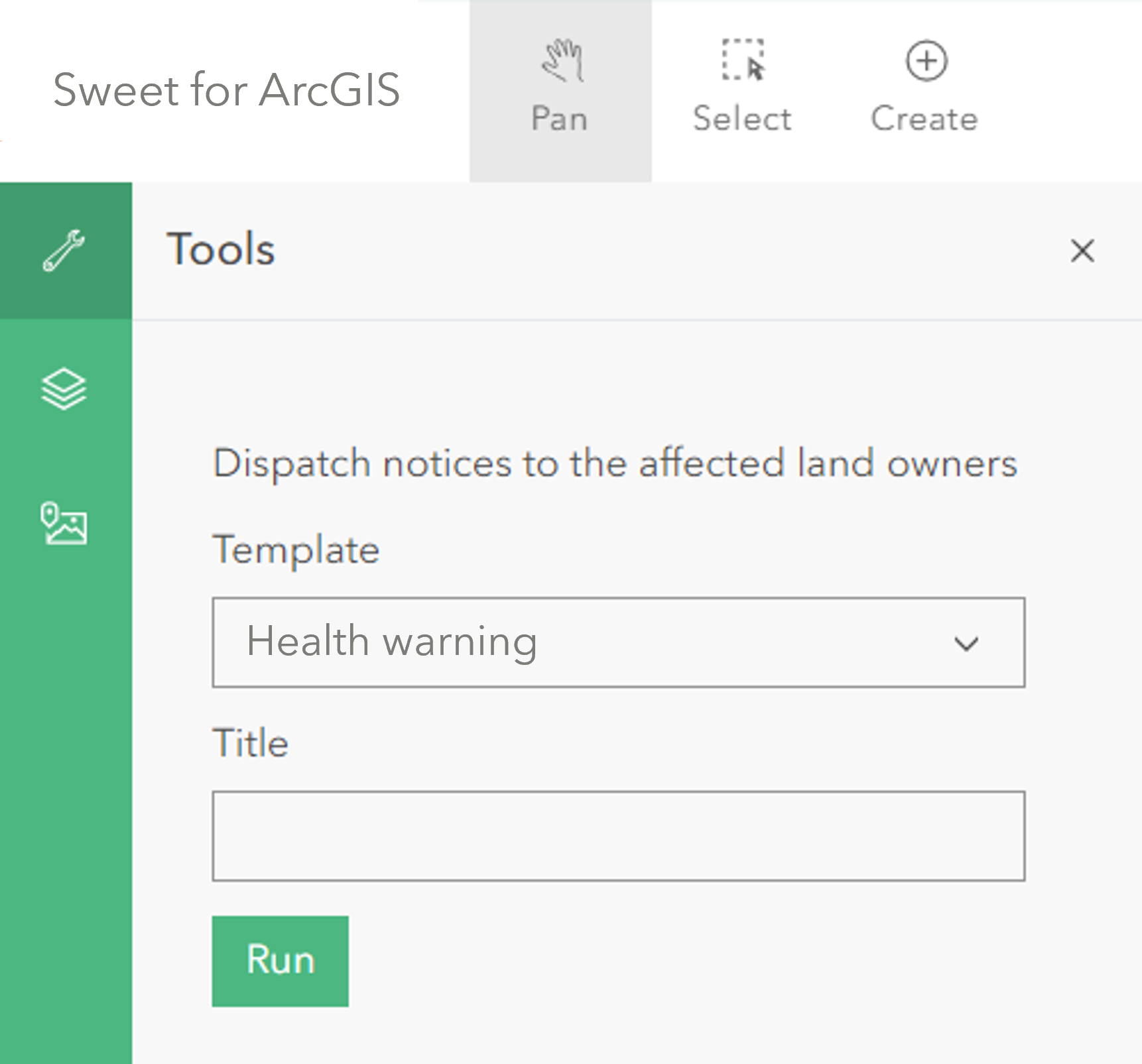Click the Tools panel heading
This screenshot has width=1142, height=1064.
221,249
